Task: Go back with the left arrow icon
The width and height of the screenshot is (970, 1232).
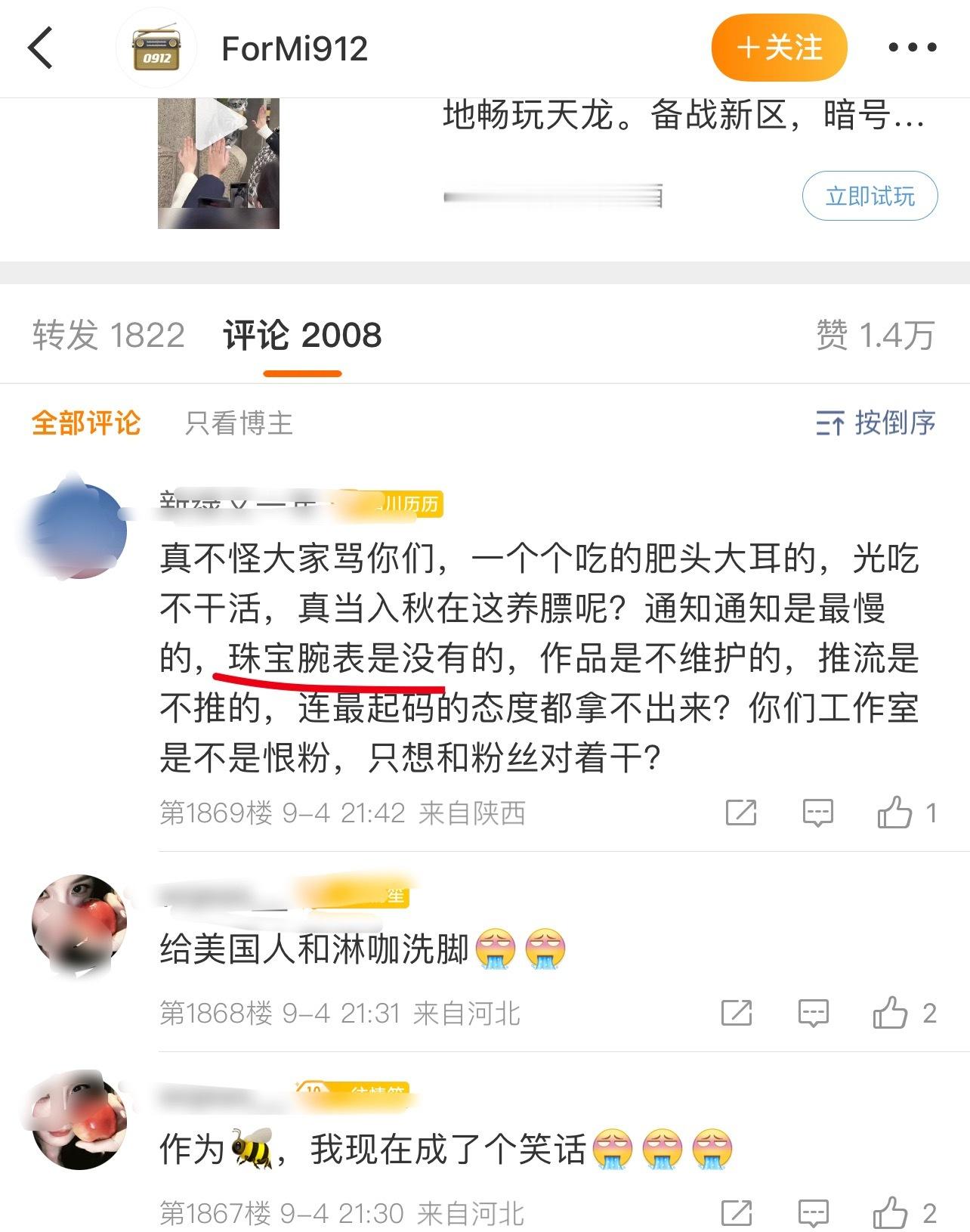Action: click(x=40, y=48)
